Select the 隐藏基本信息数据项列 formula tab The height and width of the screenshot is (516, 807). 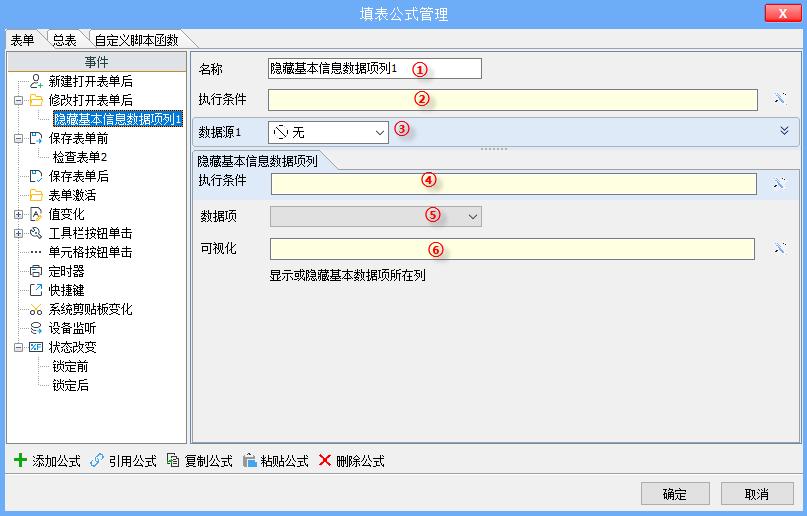(258, 161)
